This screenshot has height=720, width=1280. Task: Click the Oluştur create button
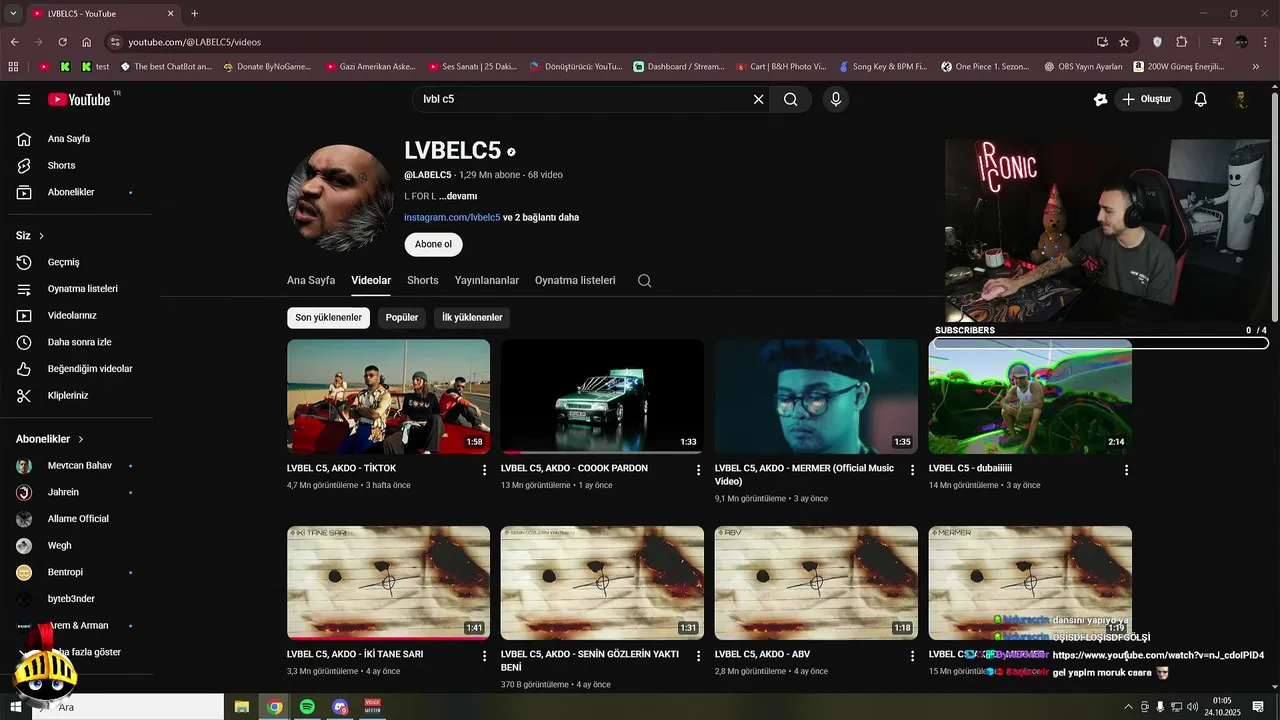point(1147,99)
